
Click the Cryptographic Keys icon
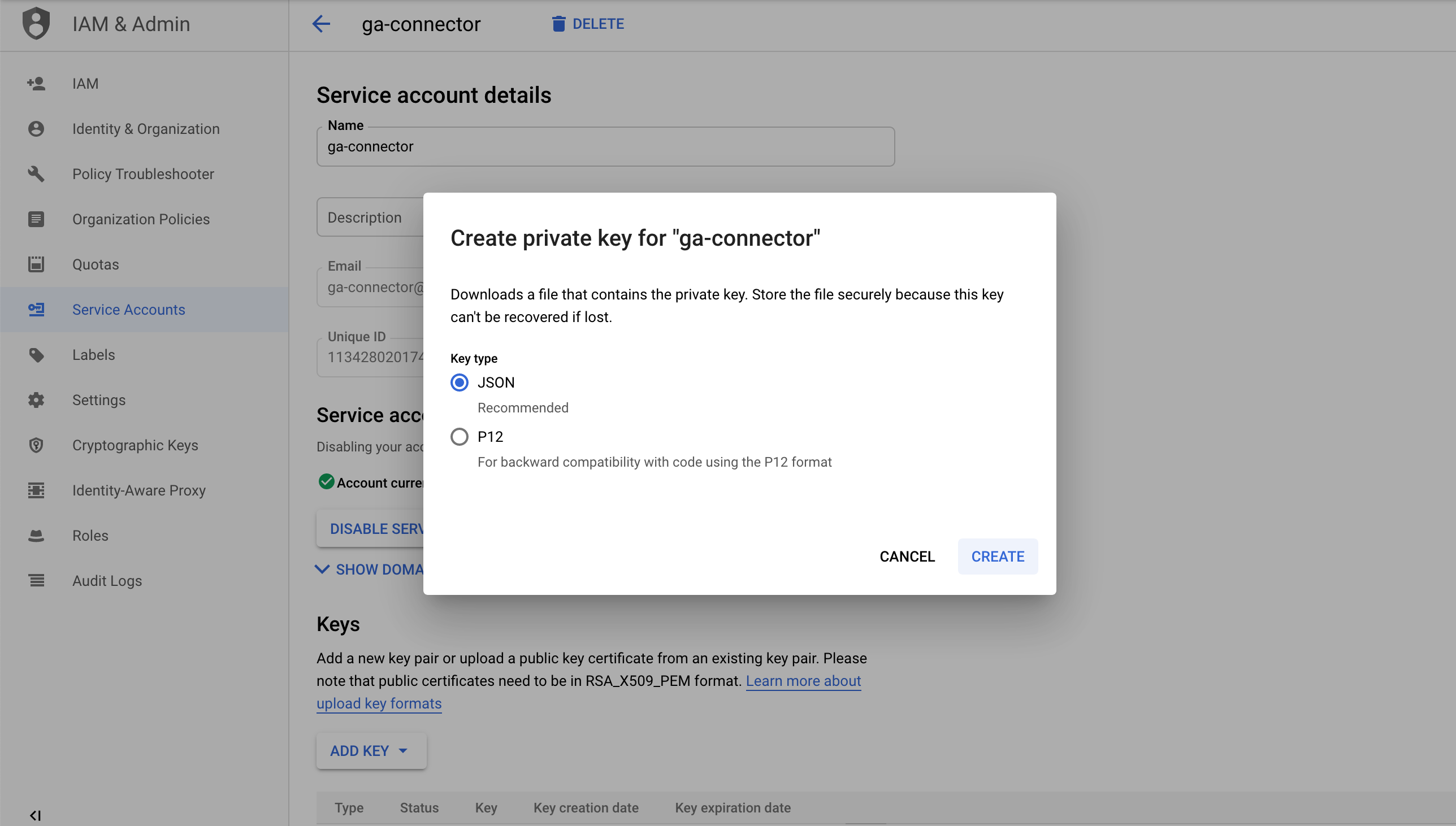36,444
